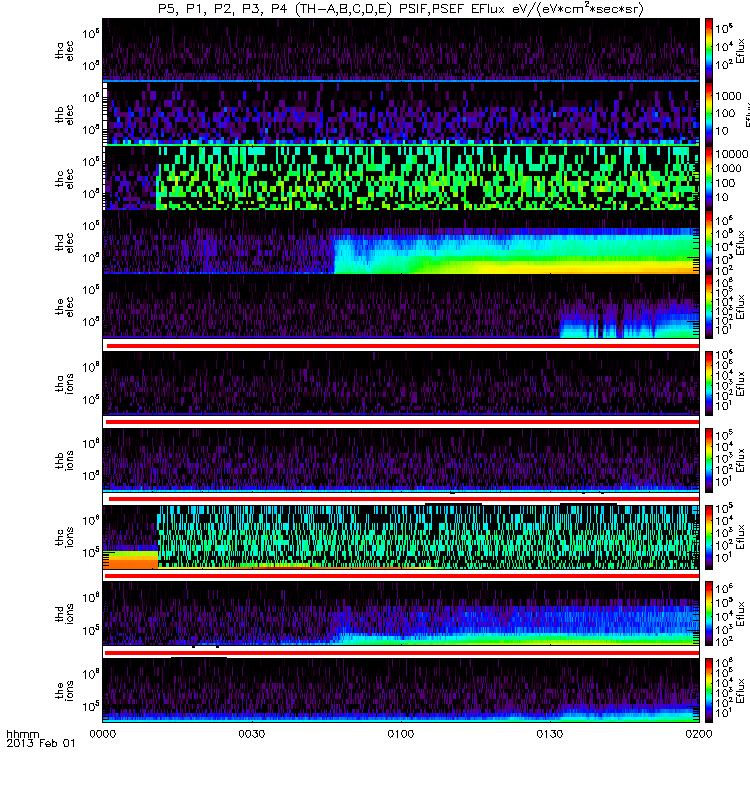The height and width of the screenshot is (800, 750).
Task: Click the color bar beside the ions panel
Action: tap(709, 690)
